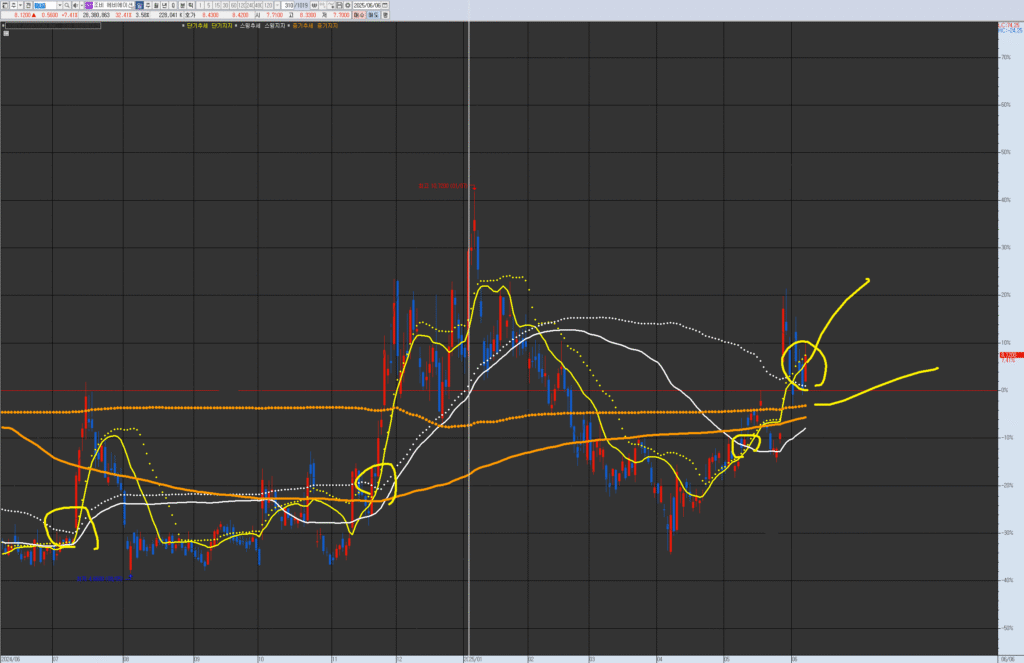Click the stock code input field
The height and width of the screenshot is (663, 1024).
click(x=45, y=5)
